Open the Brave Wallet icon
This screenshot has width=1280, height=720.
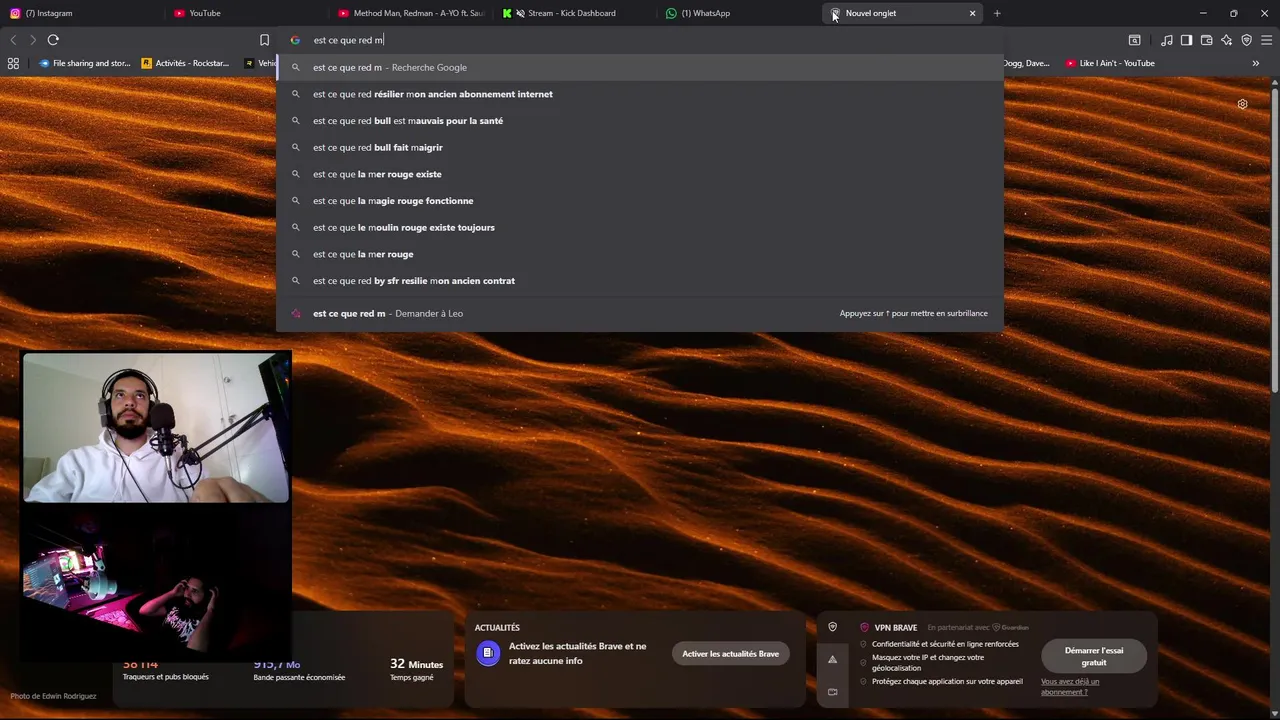[x=1206, y=40]
